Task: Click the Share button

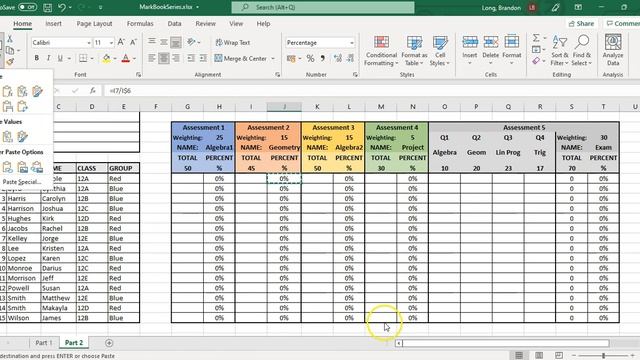Action: pos(581,24)
